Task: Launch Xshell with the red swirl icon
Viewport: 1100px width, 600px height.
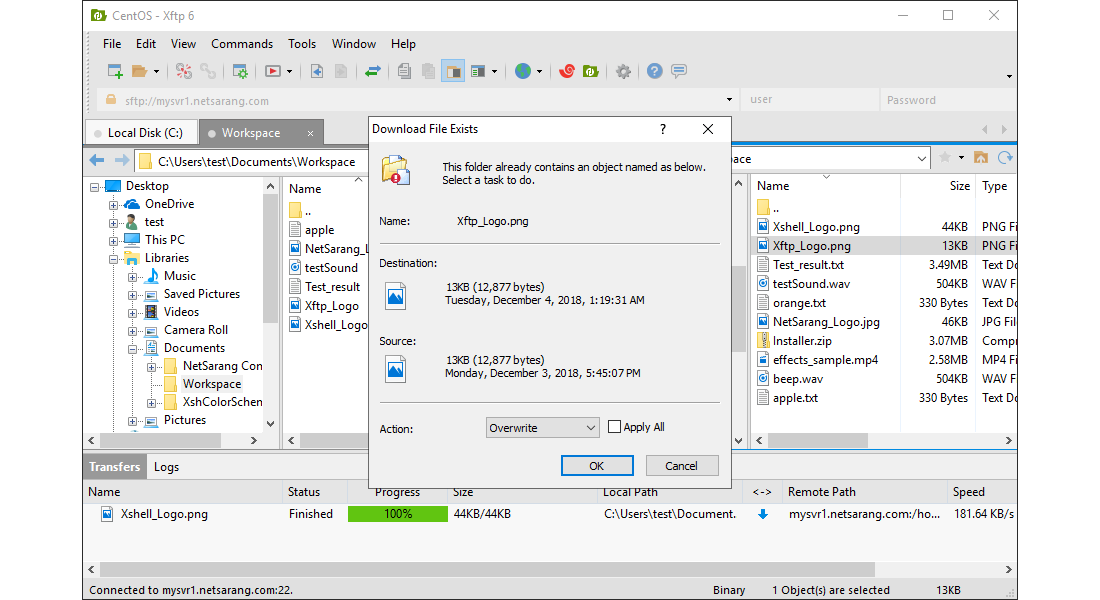Action: tap(567, 72)
